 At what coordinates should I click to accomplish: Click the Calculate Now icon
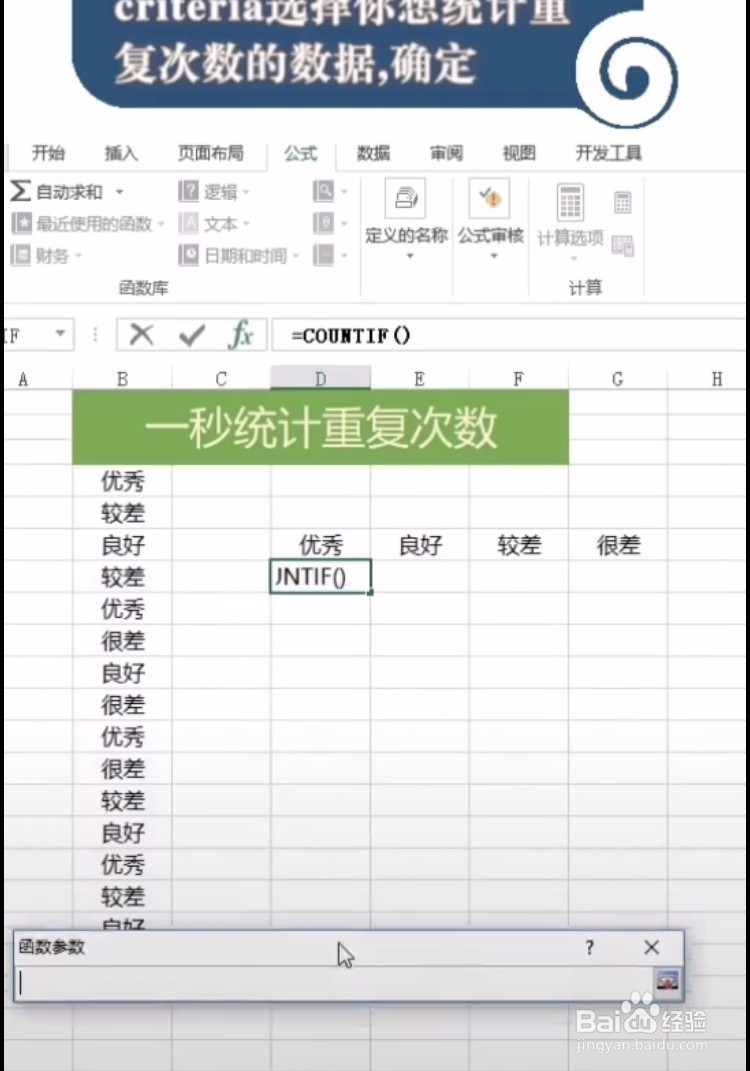pyautogui.click(x=622, y=202)
